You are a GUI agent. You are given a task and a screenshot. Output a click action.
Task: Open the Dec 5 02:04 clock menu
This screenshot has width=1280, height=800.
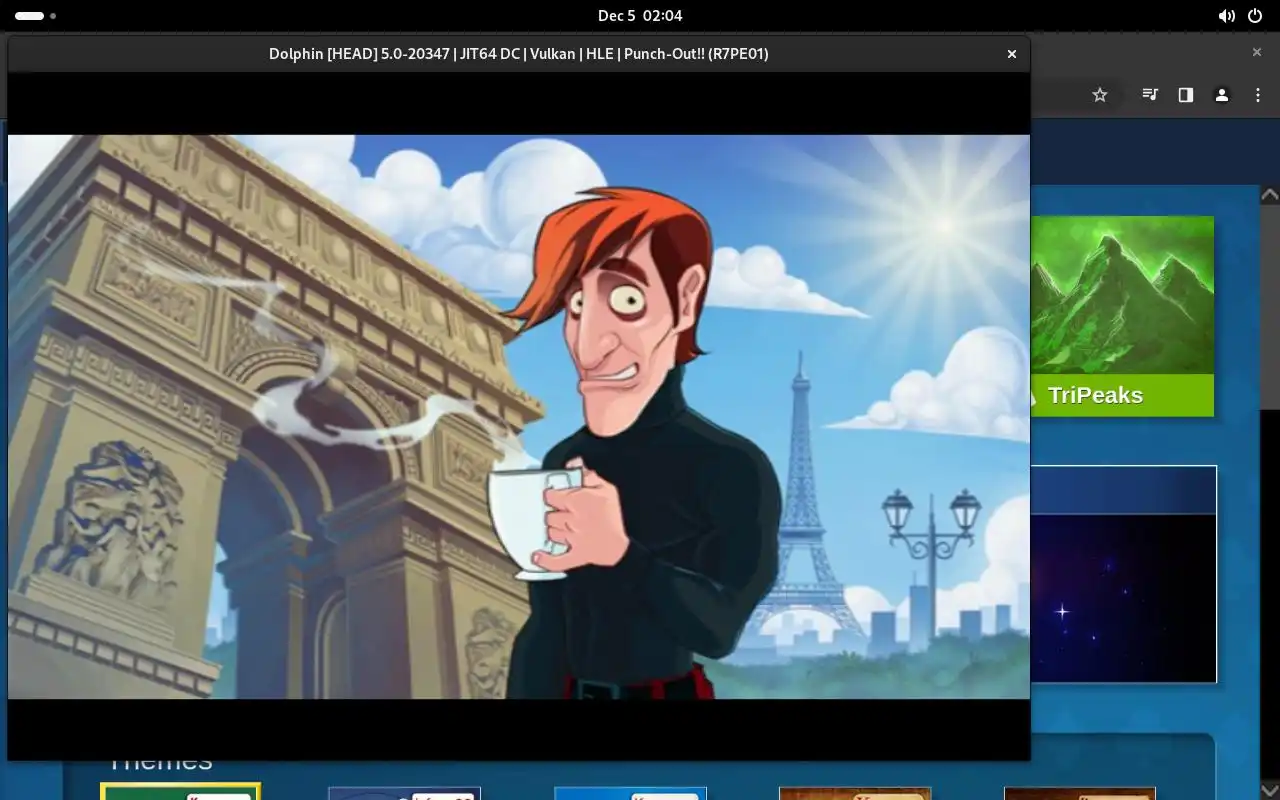click(x=640, y=16)
